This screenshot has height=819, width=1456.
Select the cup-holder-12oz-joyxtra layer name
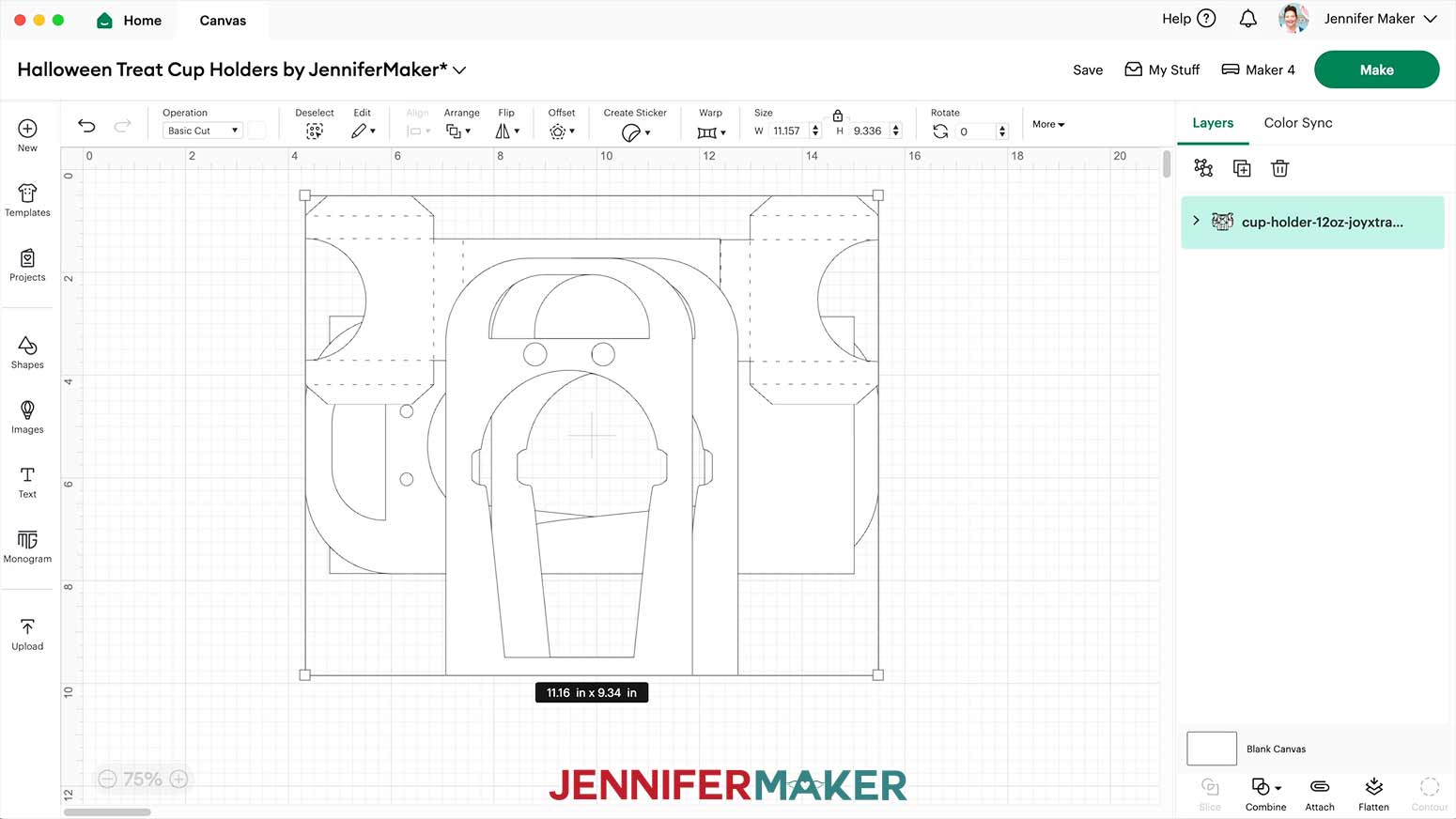click(x=1323, y=223)
